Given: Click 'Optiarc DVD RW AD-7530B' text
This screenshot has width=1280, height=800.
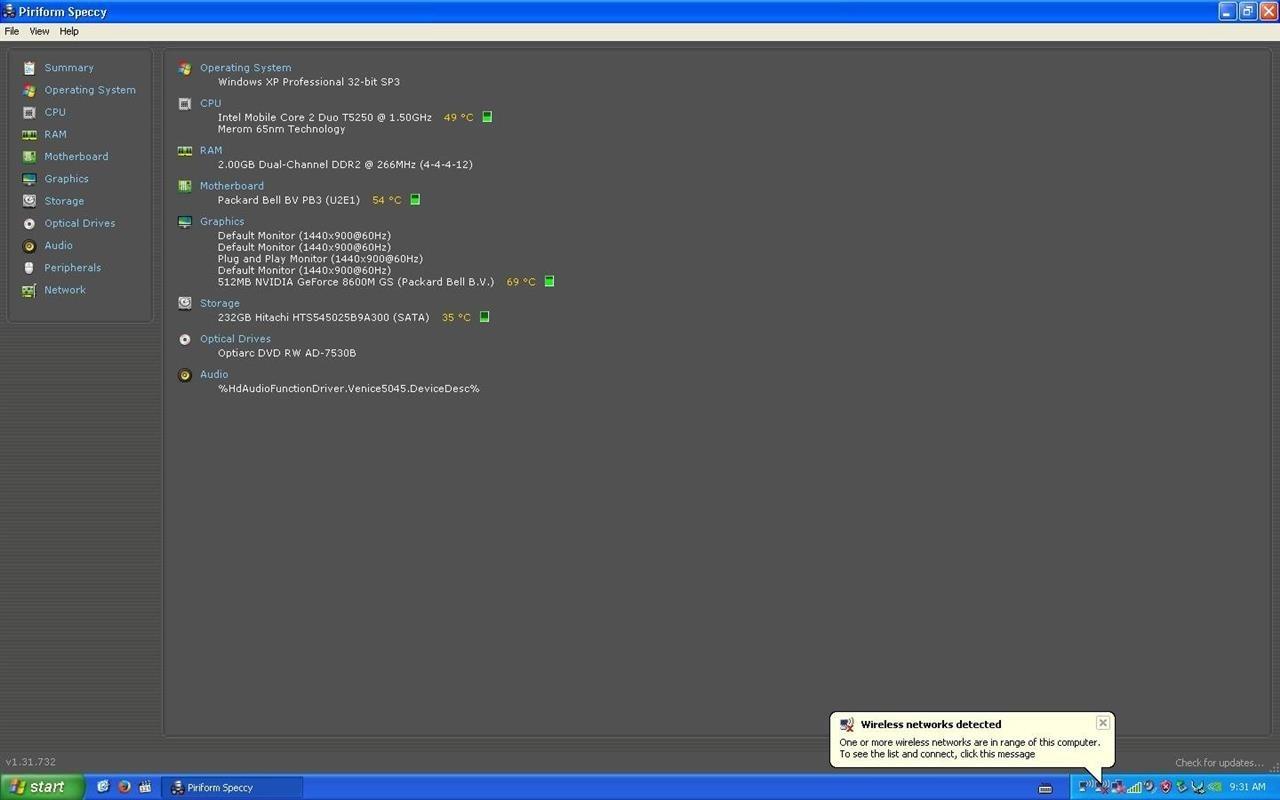Looking at the screenshot, I should (287, 353).
